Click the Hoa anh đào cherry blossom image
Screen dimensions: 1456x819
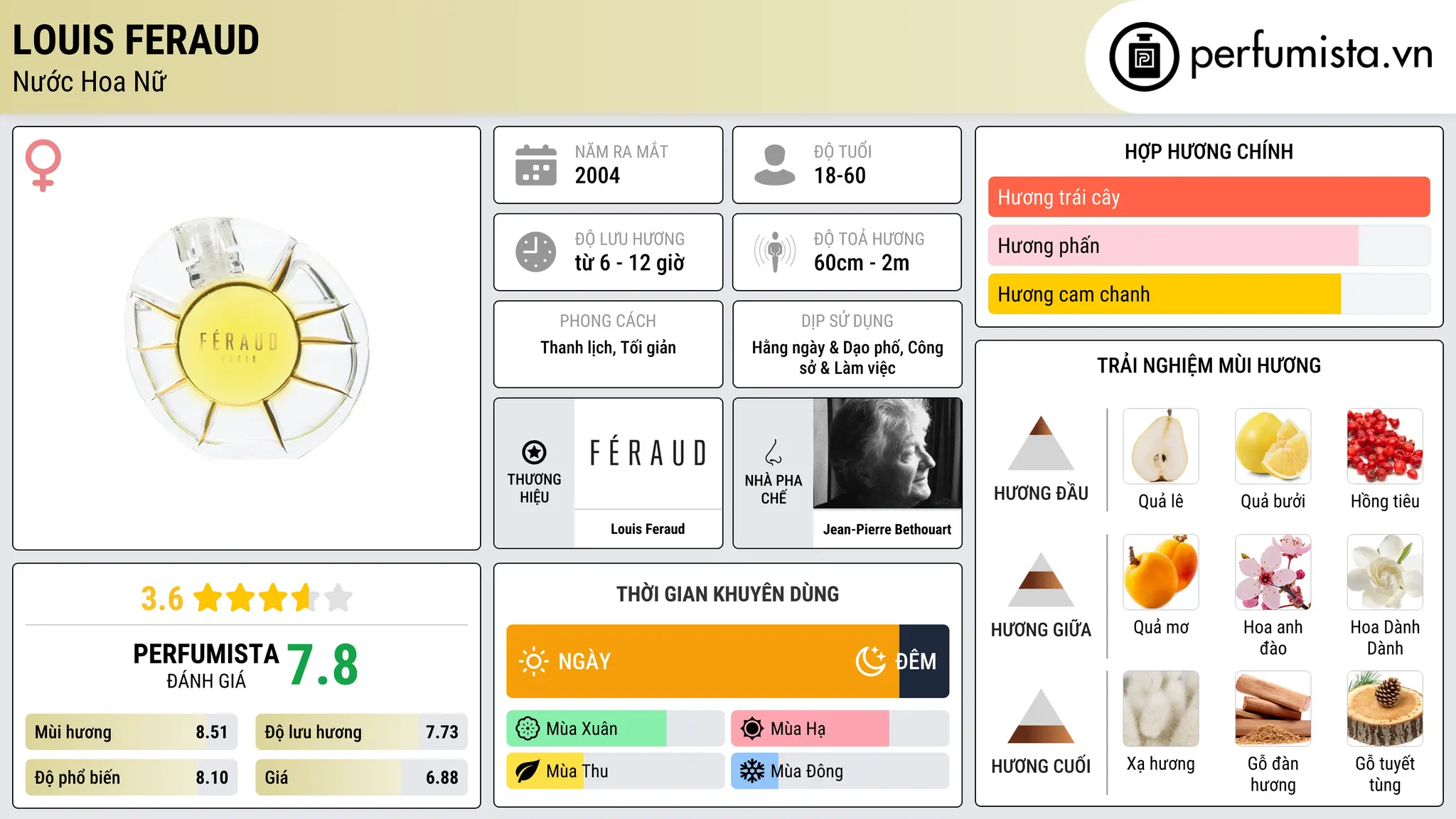[x=1273, y=572]
